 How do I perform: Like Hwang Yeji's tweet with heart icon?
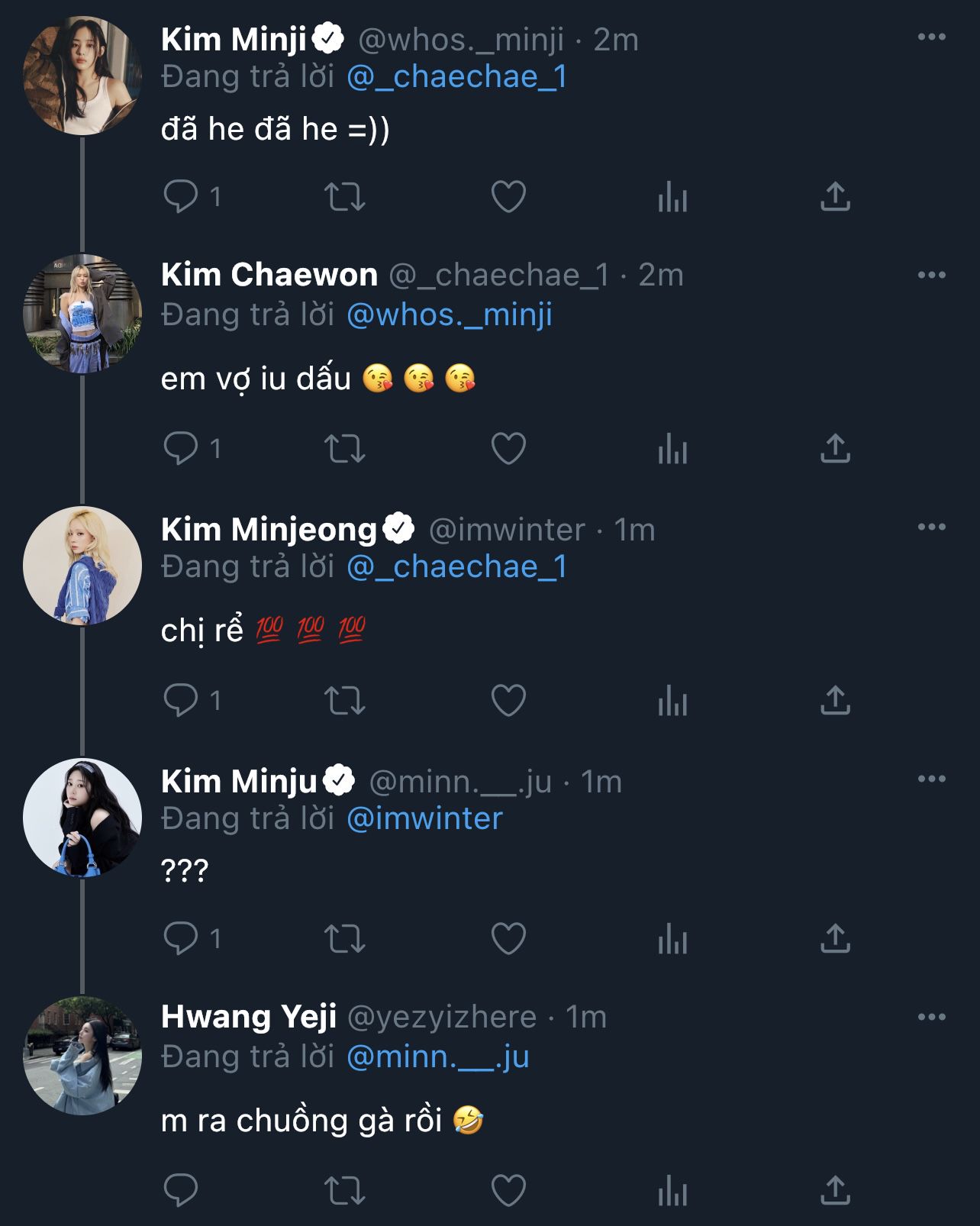click(x=508, y=1190)
